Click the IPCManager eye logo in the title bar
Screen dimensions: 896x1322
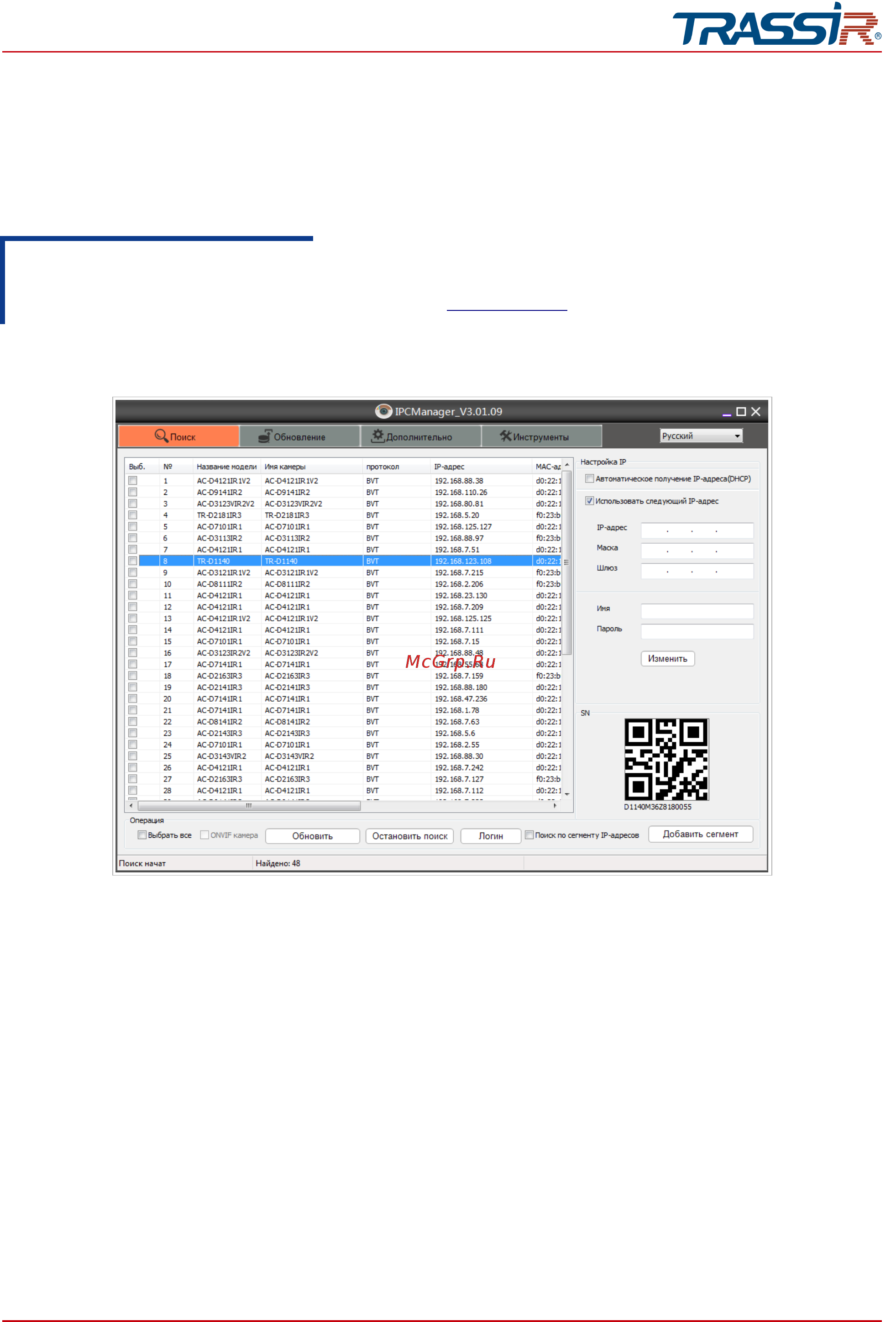coord(383,411)
